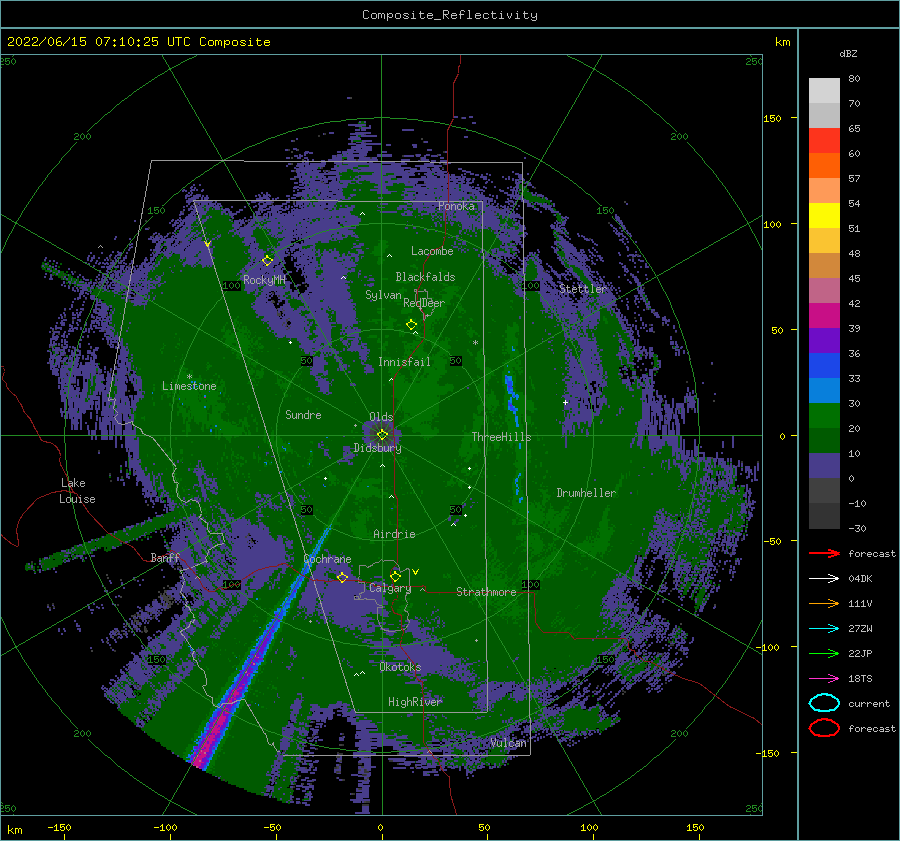Viewport: 900px width, 841px height.
Task: Pick the yellow 51-54 dBZ swatch
Action: coord(824,215)
